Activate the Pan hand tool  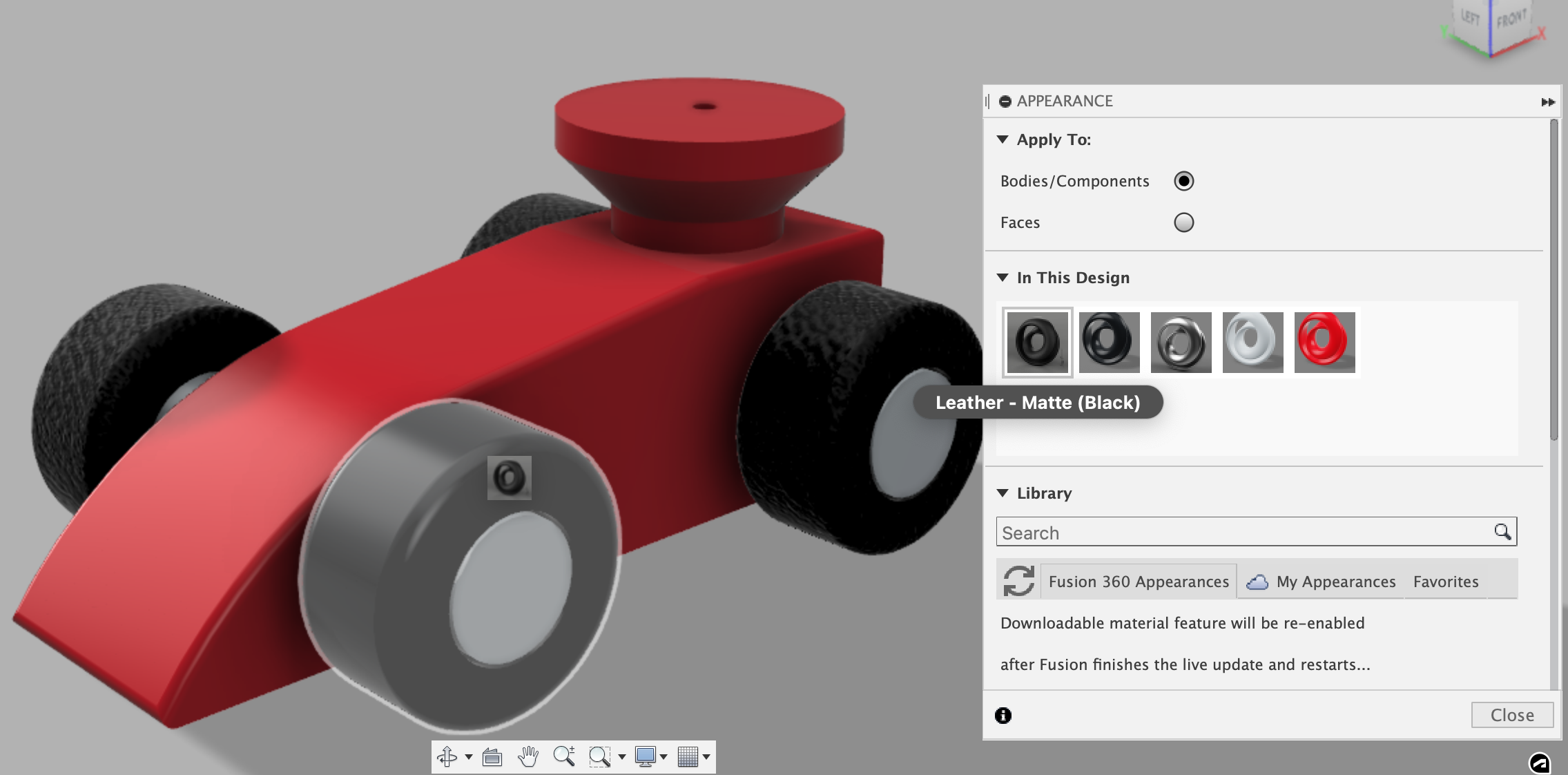click(x=528, y=757)
